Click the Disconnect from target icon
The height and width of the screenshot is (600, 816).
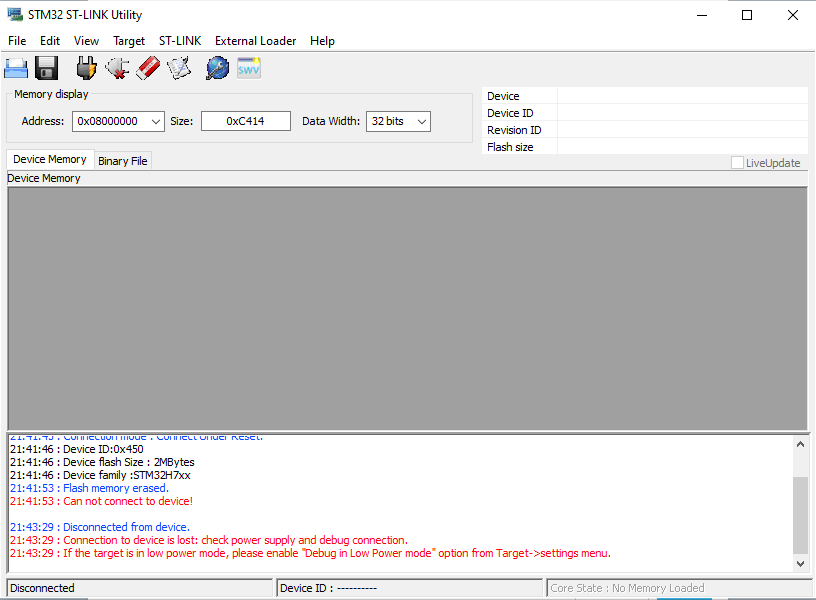pyautogui.click(x=118, y=68)
